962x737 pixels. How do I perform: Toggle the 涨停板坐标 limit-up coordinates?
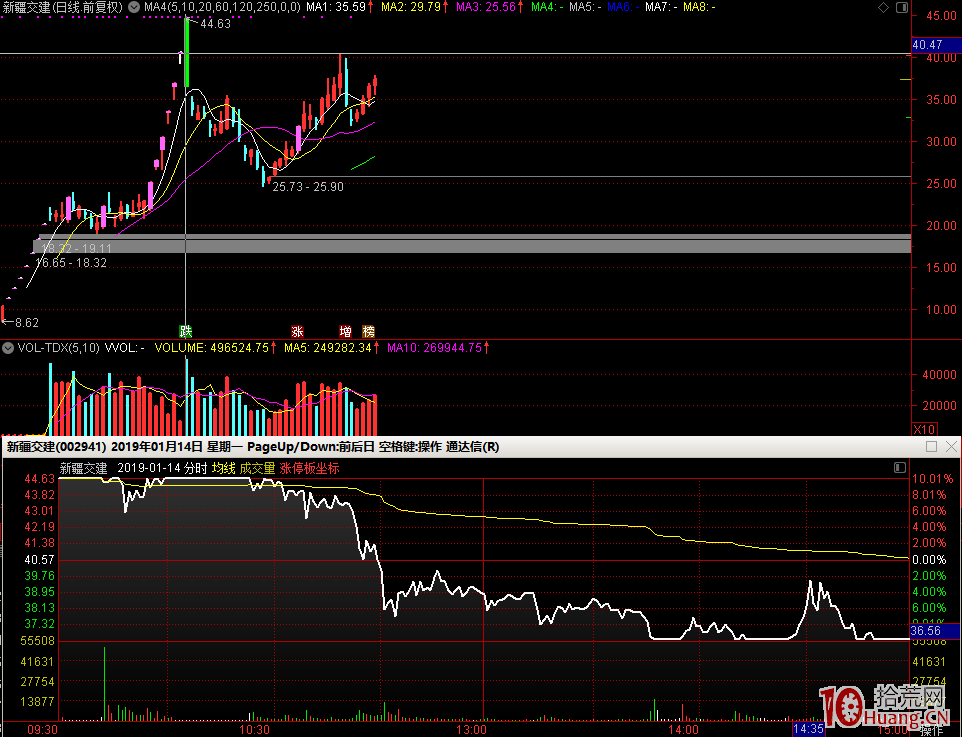click(310, 468)
